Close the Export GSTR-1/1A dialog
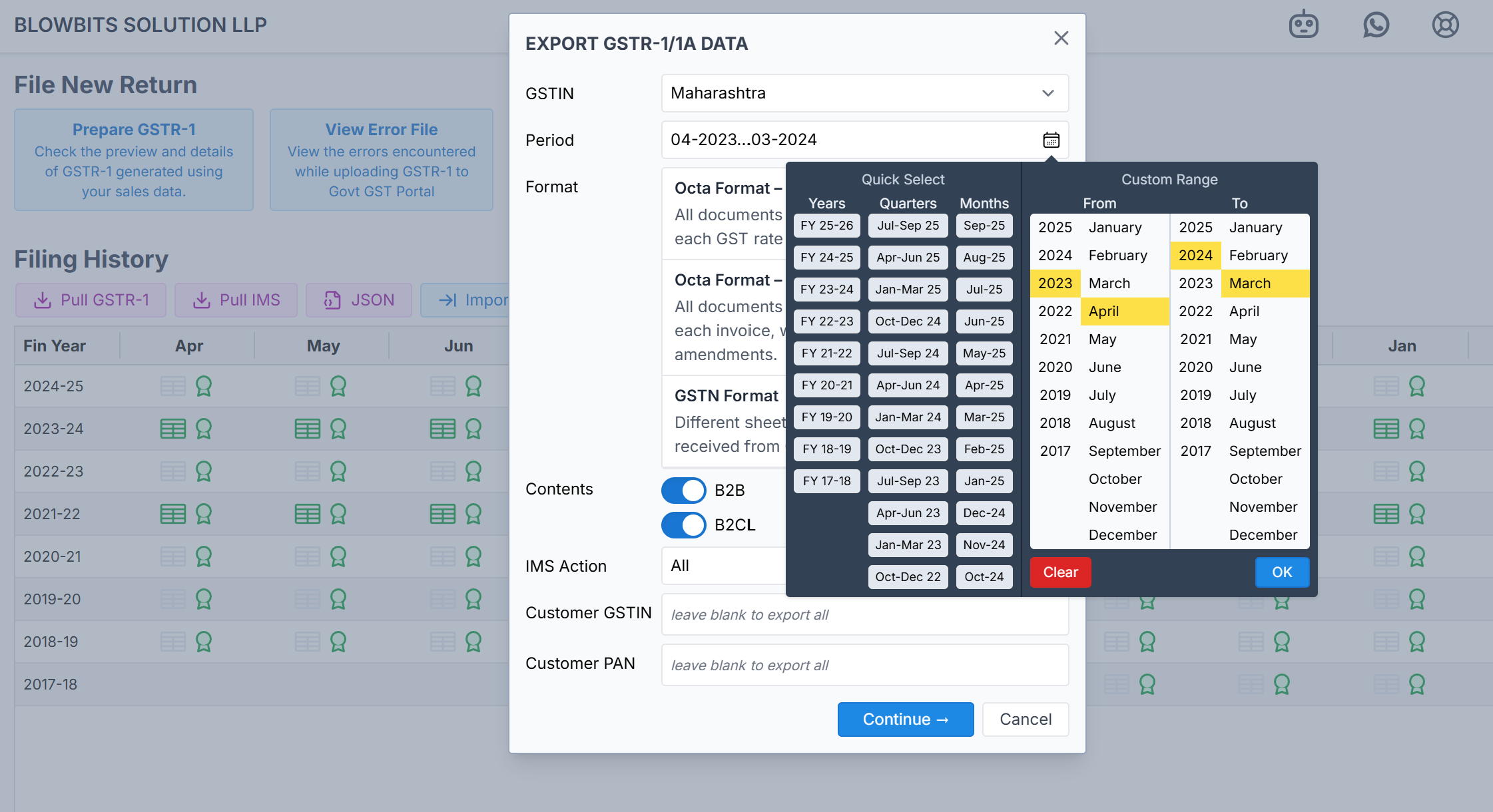Screen dimensions: 1493x812 (x=1061, y=39)
